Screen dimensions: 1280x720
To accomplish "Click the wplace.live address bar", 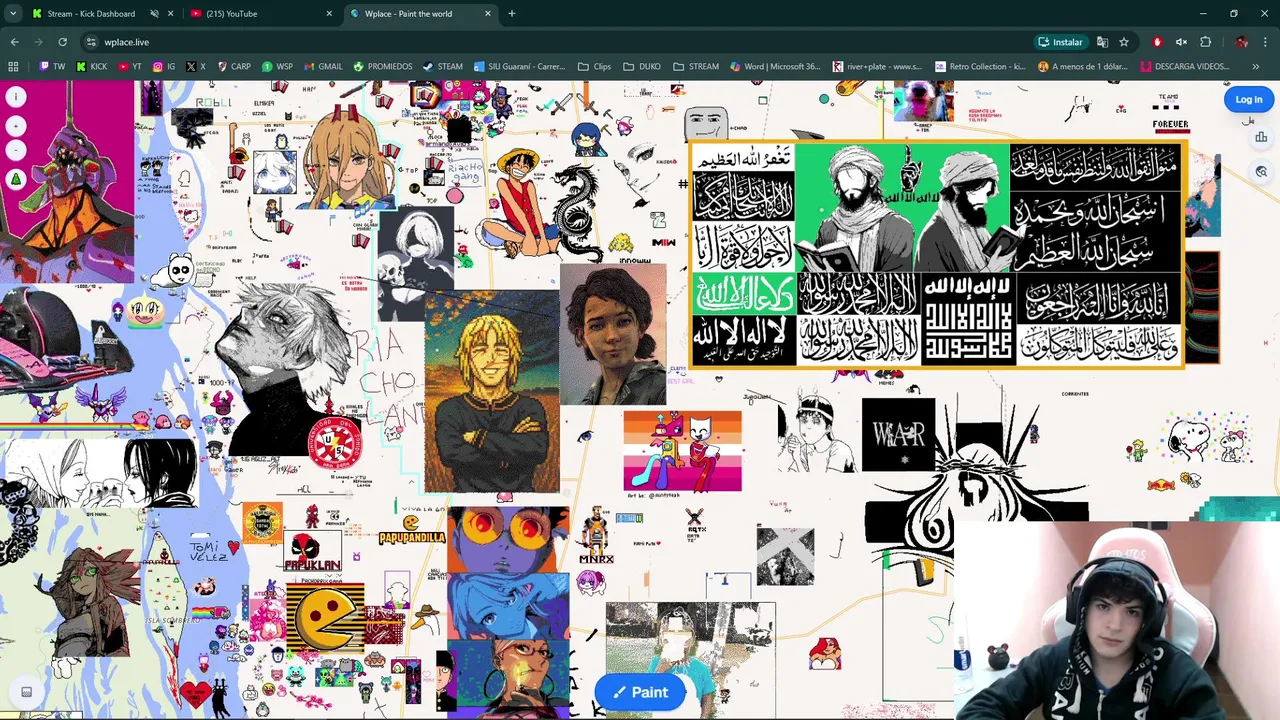I will [560, 42].
